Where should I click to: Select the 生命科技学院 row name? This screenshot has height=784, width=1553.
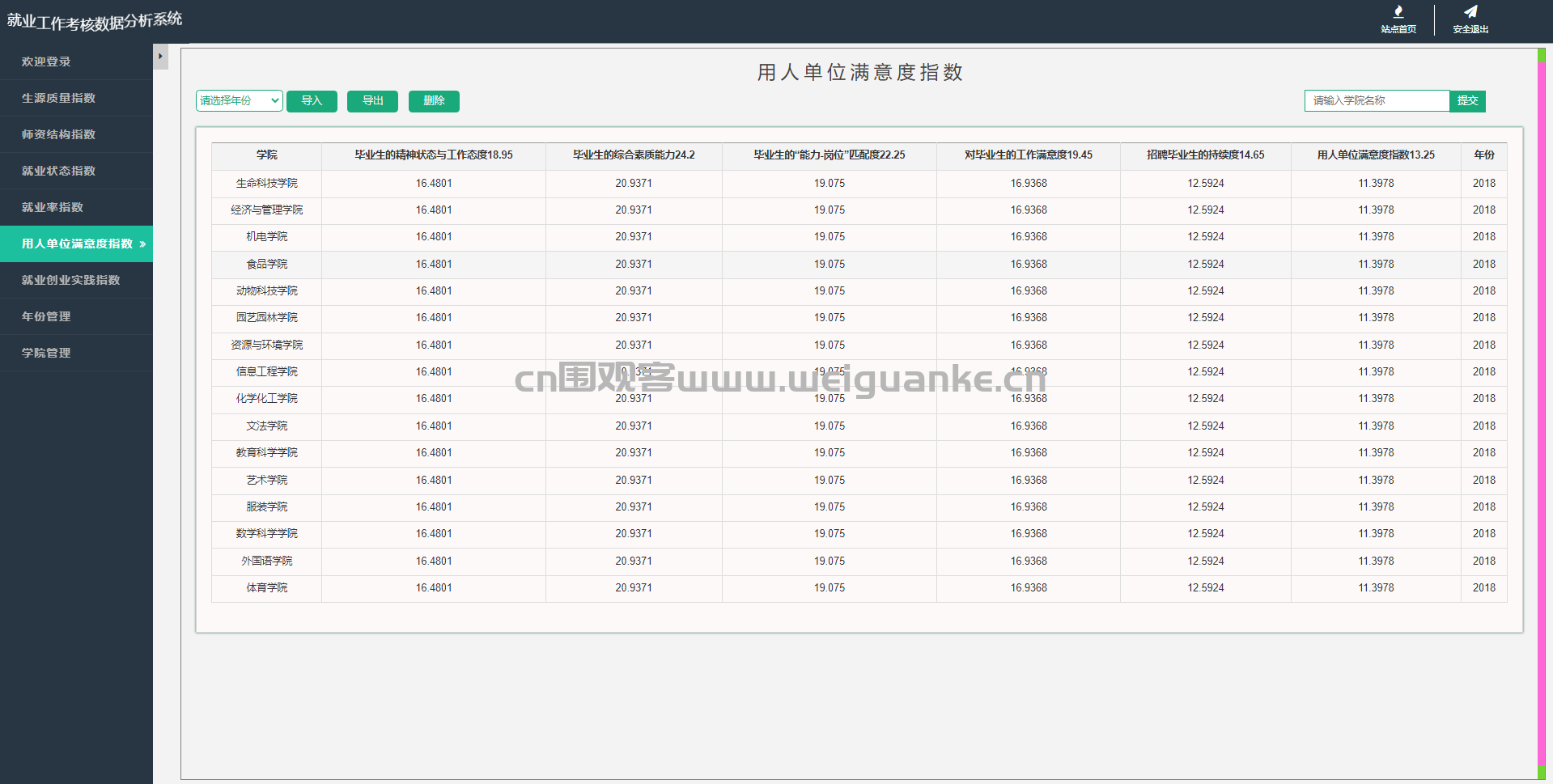click(x=266, y=184)
